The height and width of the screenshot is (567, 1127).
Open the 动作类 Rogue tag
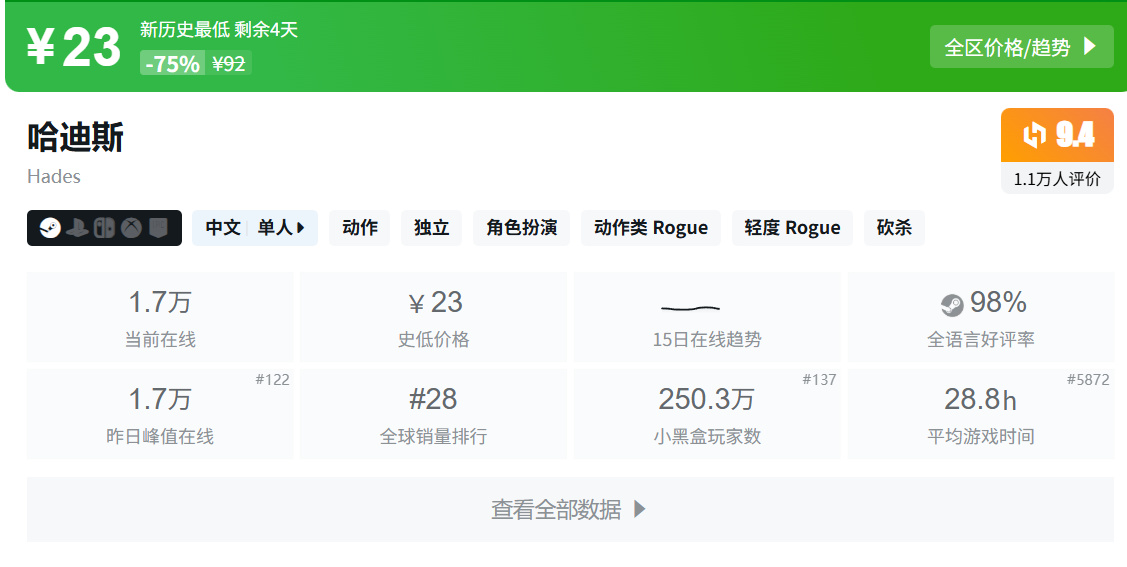(x=650, y=228)
